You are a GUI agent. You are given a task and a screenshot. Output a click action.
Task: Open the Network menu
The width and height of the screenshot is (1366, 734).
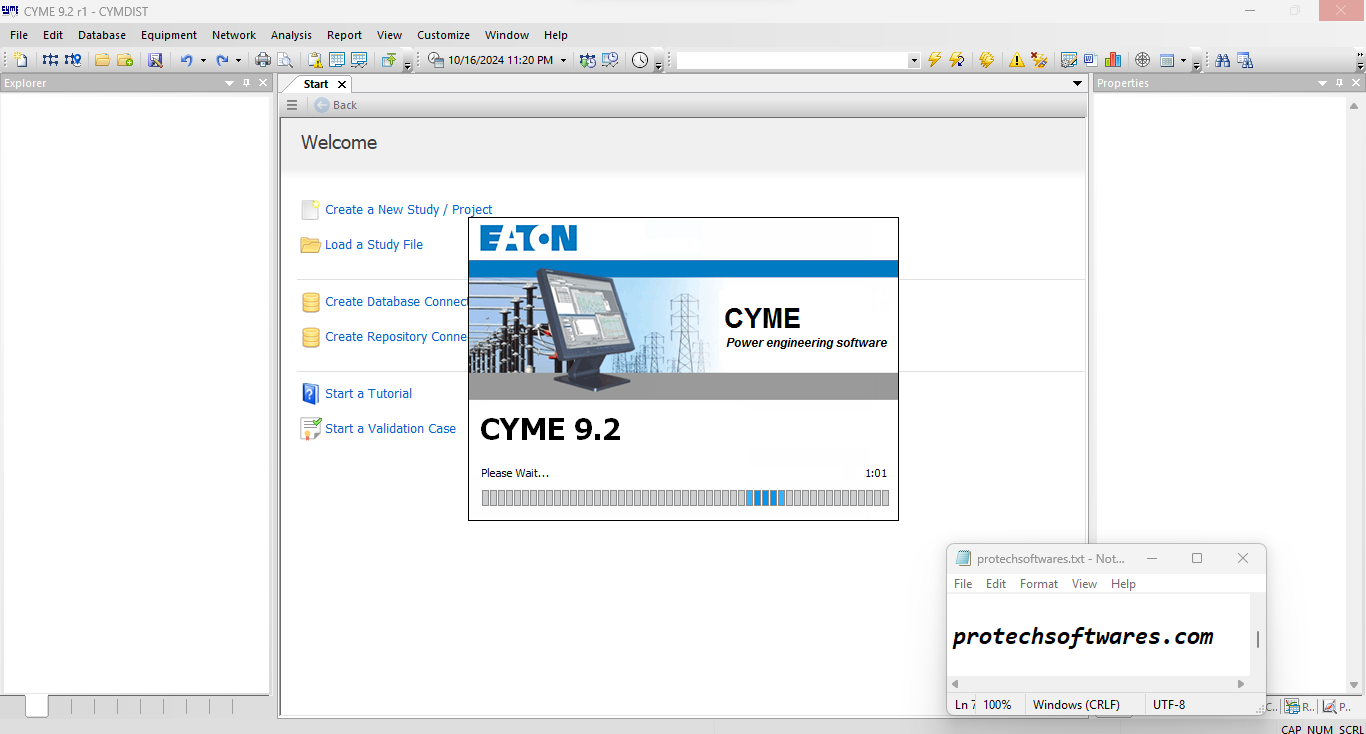click(x=234, y=35)
